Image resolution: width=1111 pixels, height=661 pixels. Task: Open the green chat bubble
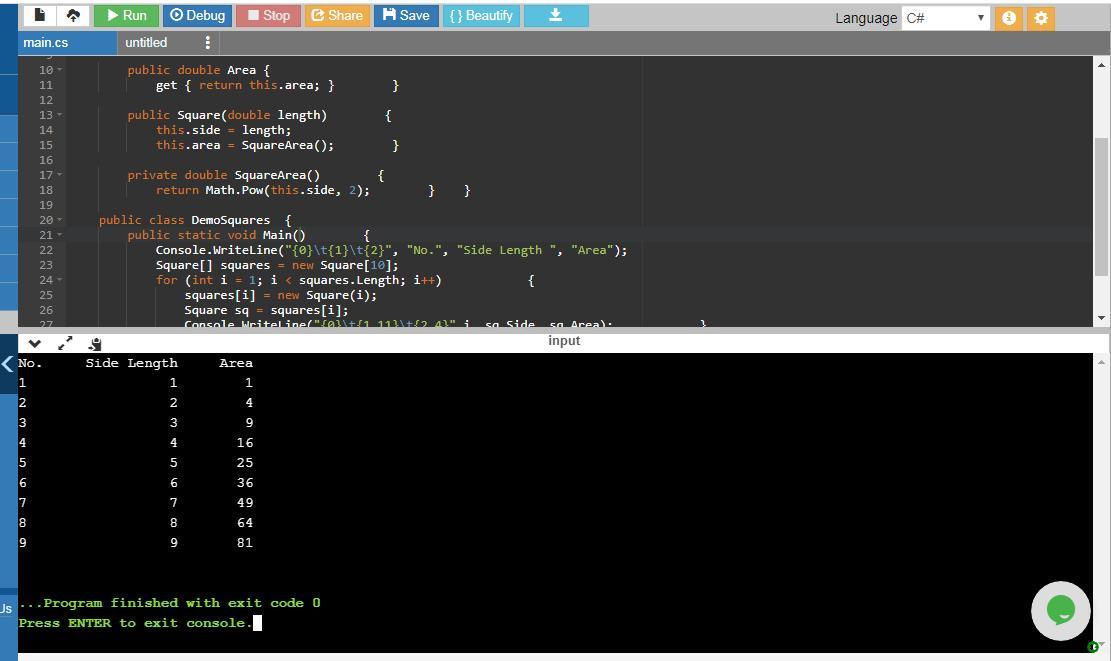click(x=1060, y=610)
